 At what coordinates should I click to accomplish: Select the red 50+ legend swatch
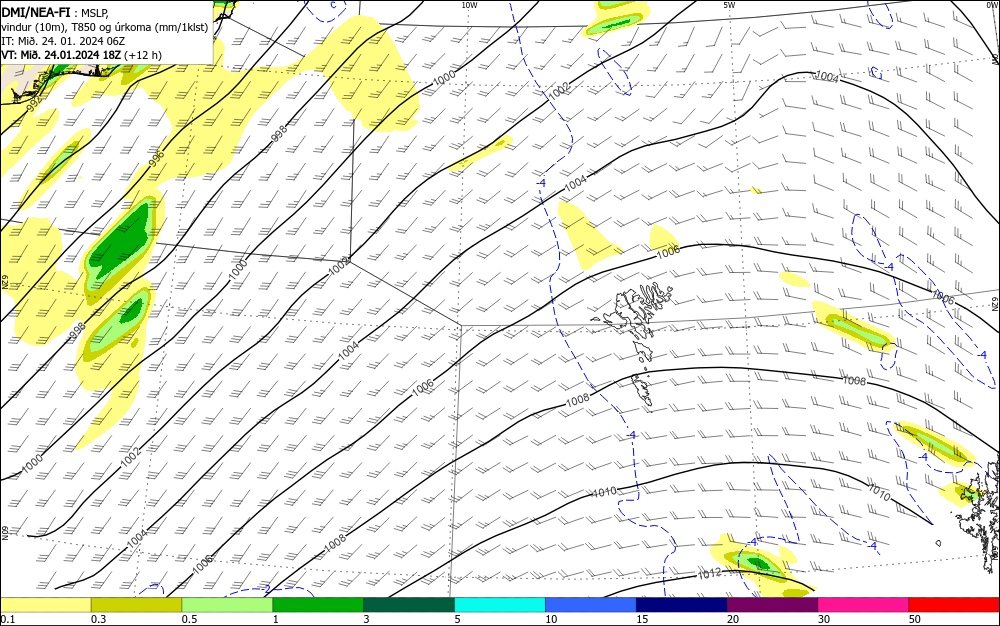[954, 605]
